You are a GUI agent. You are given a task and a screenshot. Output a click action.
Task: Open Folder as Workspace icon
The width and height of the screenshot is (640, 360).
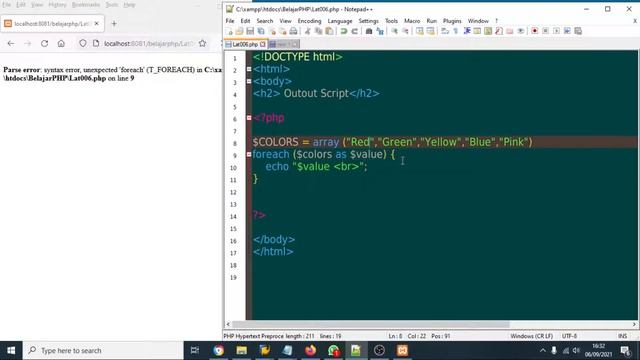pyautogui.click(x=510, y=31)
